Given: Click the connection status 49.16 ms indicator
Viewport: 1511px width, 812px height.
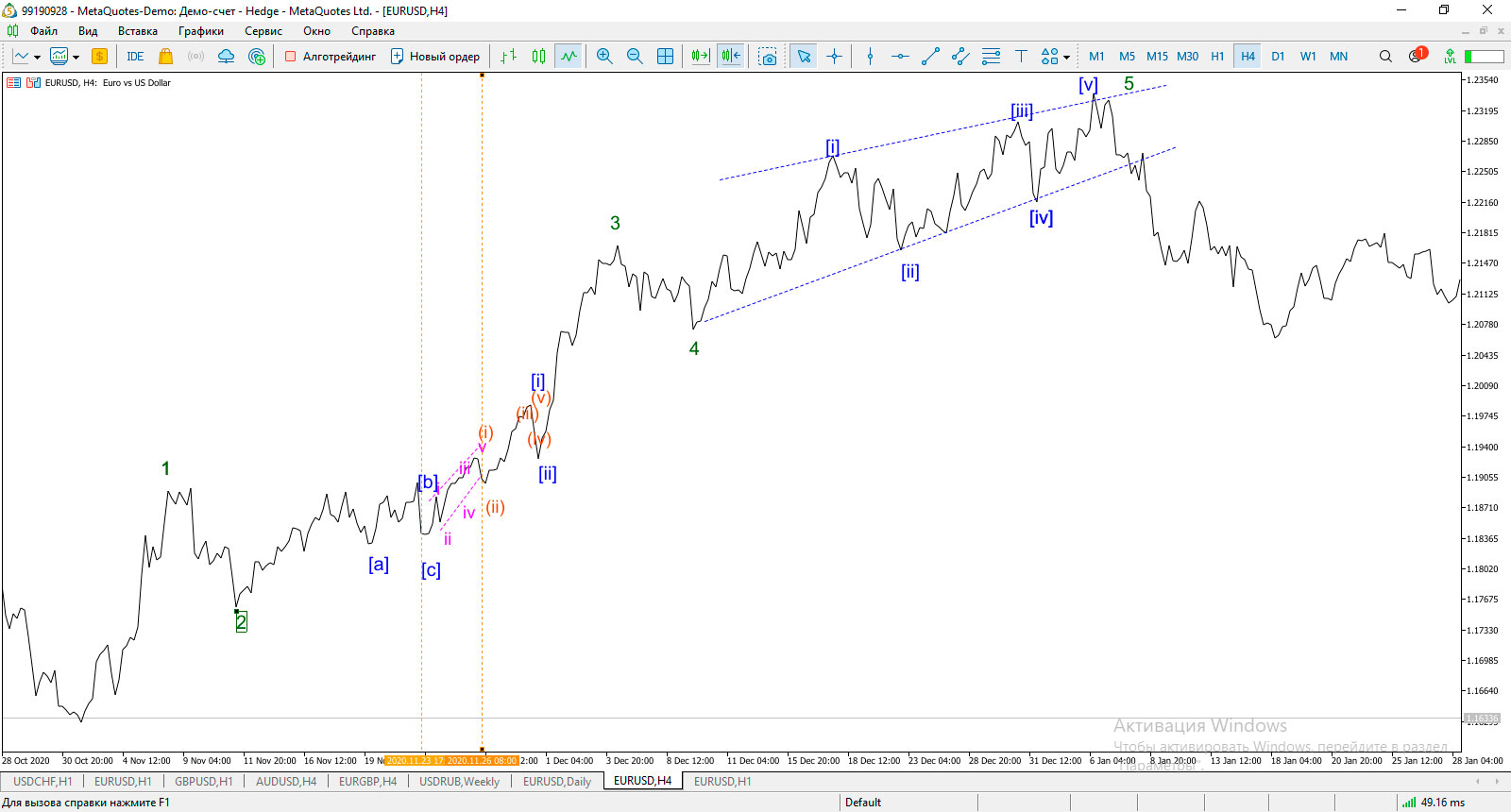Looking at the screenshot, I should pyautogui.click(x=1434, y=803).
